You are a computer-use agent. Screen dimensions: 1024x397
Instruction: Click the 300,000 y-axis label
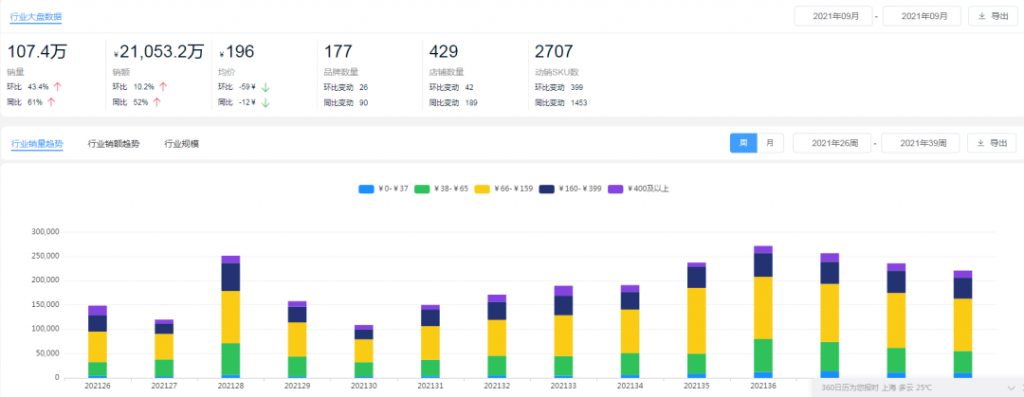[46, 231]
